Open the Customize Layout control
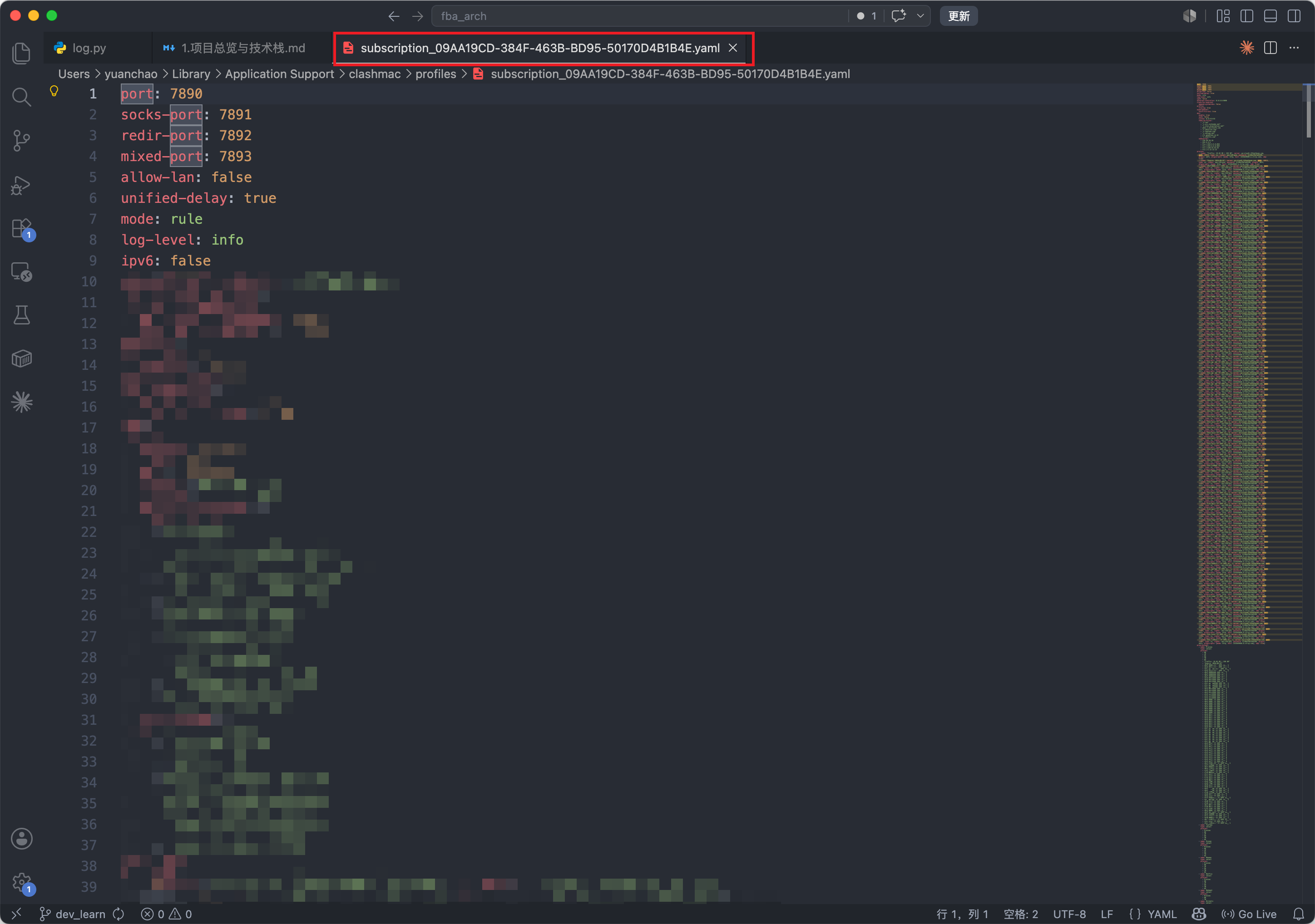 pos(1223,16)
